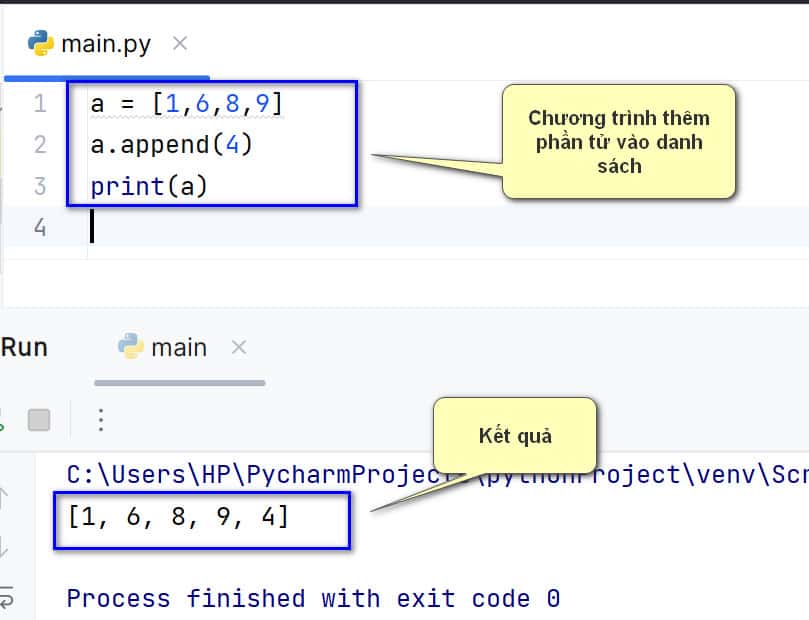Click the up-arrow icon in the console gutter

pos(4,498)
